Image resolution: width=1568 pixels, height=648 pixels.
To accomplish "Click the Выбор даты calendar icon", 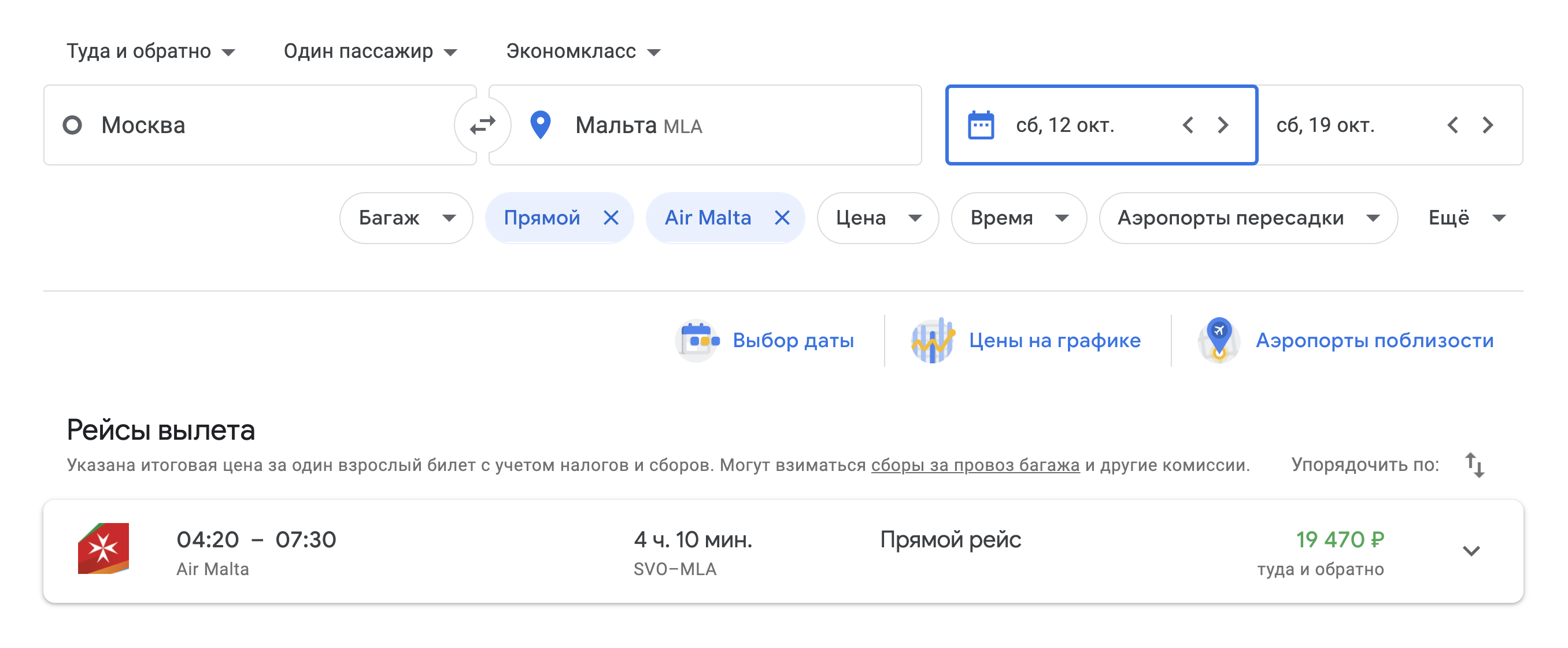I will 697,340.
